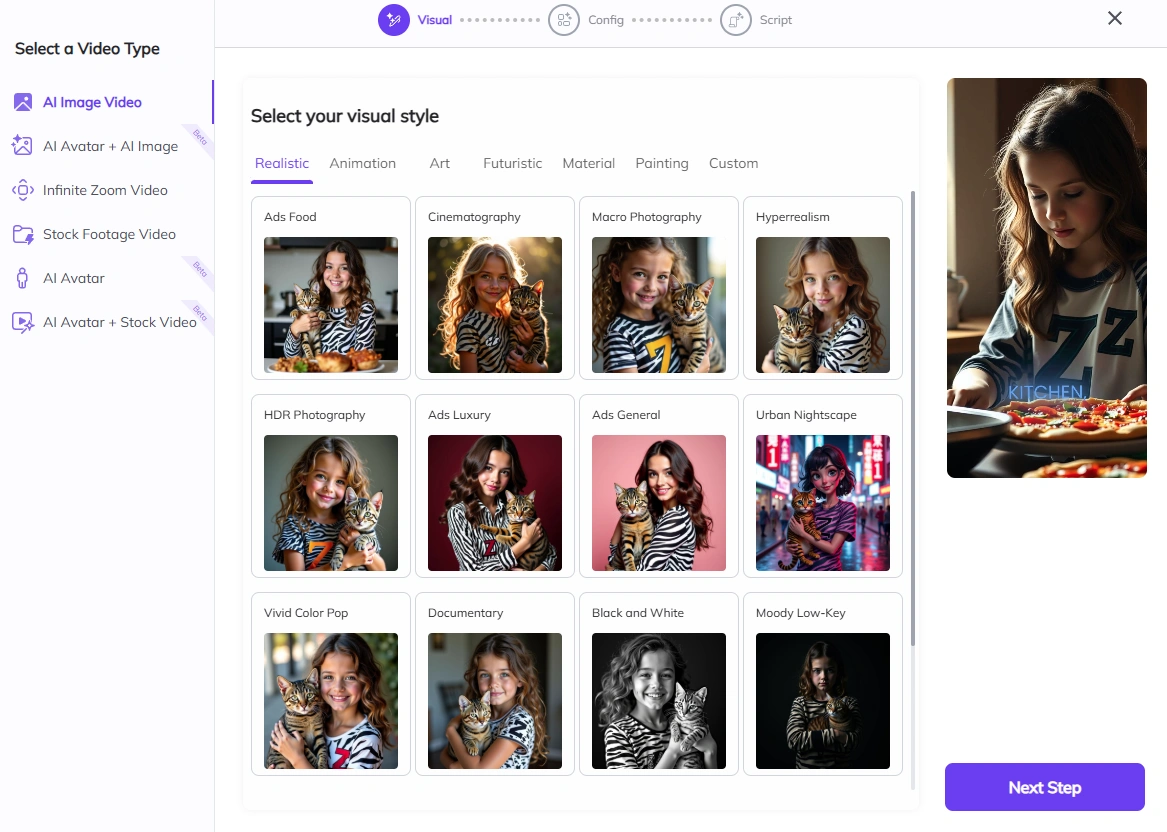
Task: Choose the AI Avatar label
Action: point(74,278)
